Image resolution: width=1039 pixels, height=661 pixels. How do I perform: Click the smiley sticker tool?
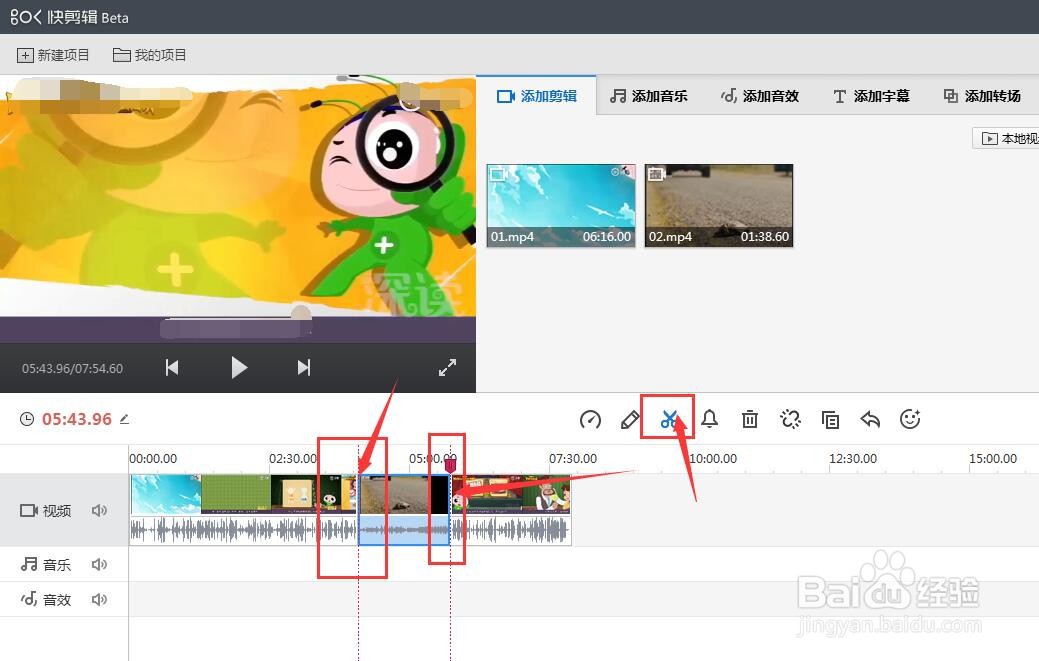click(x=910, y=419)
